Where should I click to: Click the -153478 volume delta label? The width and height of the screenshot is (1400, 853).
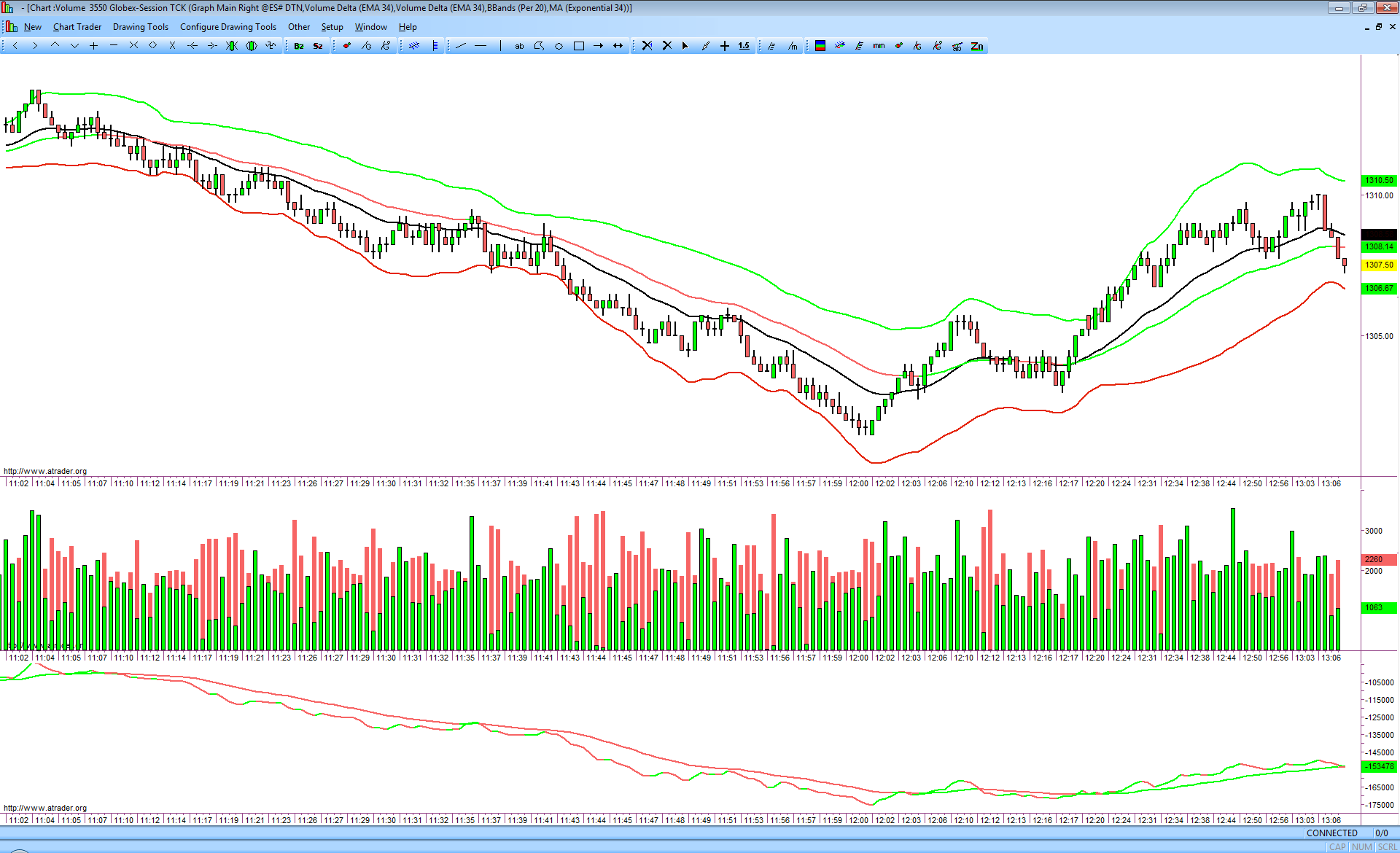coord(1379,766)
